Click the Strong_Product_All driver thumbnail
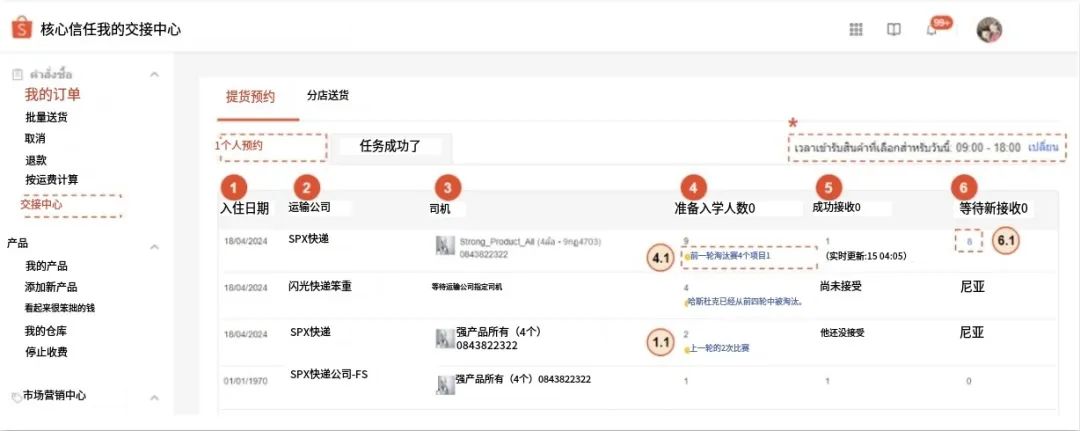Image resolution: width=1080 pixels, height=431 pixels. 445,246
